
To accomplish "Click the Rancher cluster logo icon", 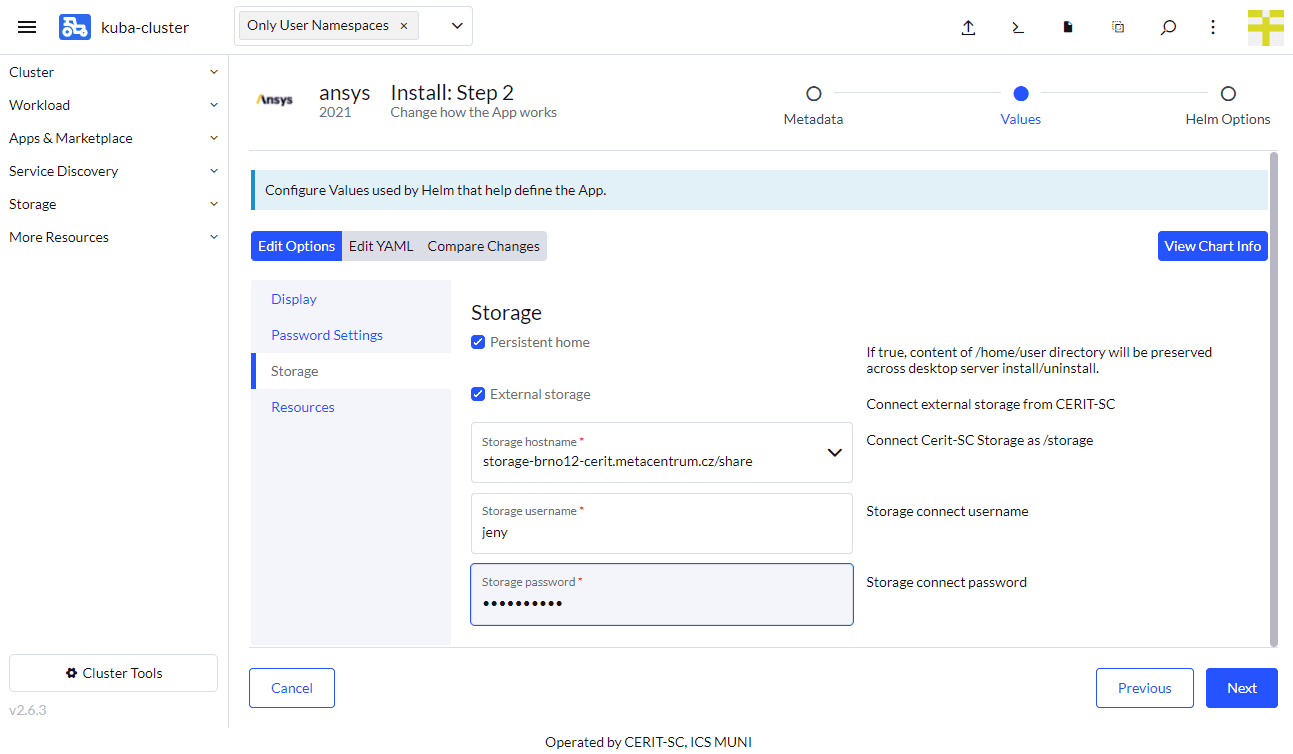I will pyautogui.click(x=73, y=27).
